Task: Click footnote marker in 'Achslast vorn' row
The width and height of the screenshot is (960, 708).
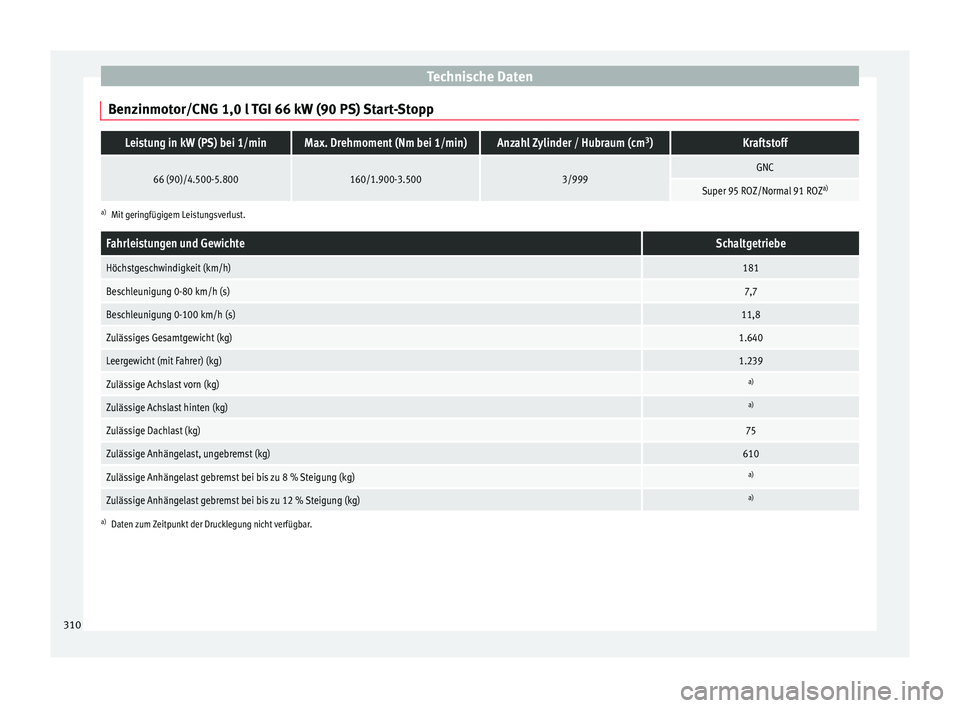Action: [751, 382]
